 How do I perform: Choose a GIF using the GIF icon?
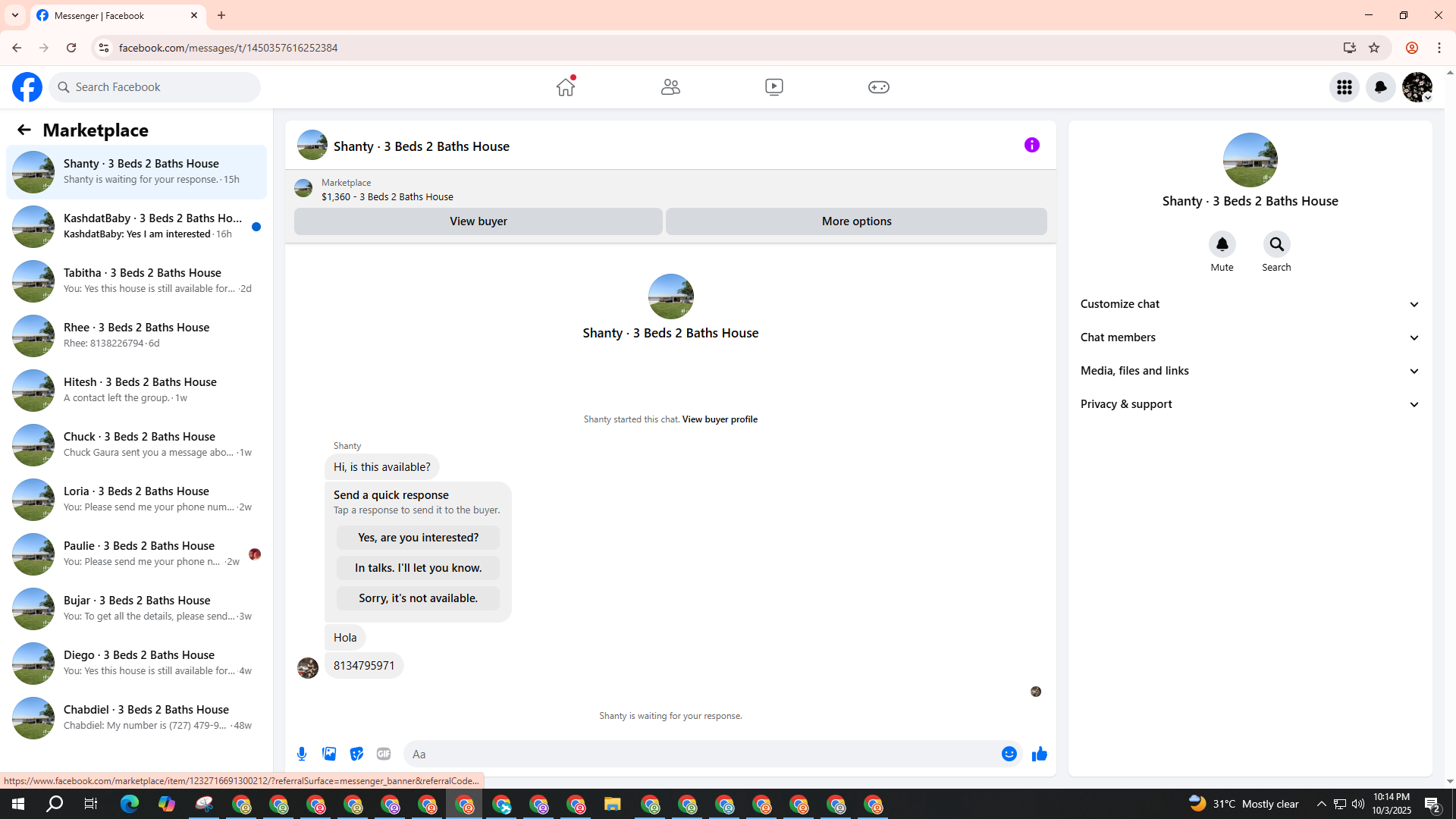point(384,754)
